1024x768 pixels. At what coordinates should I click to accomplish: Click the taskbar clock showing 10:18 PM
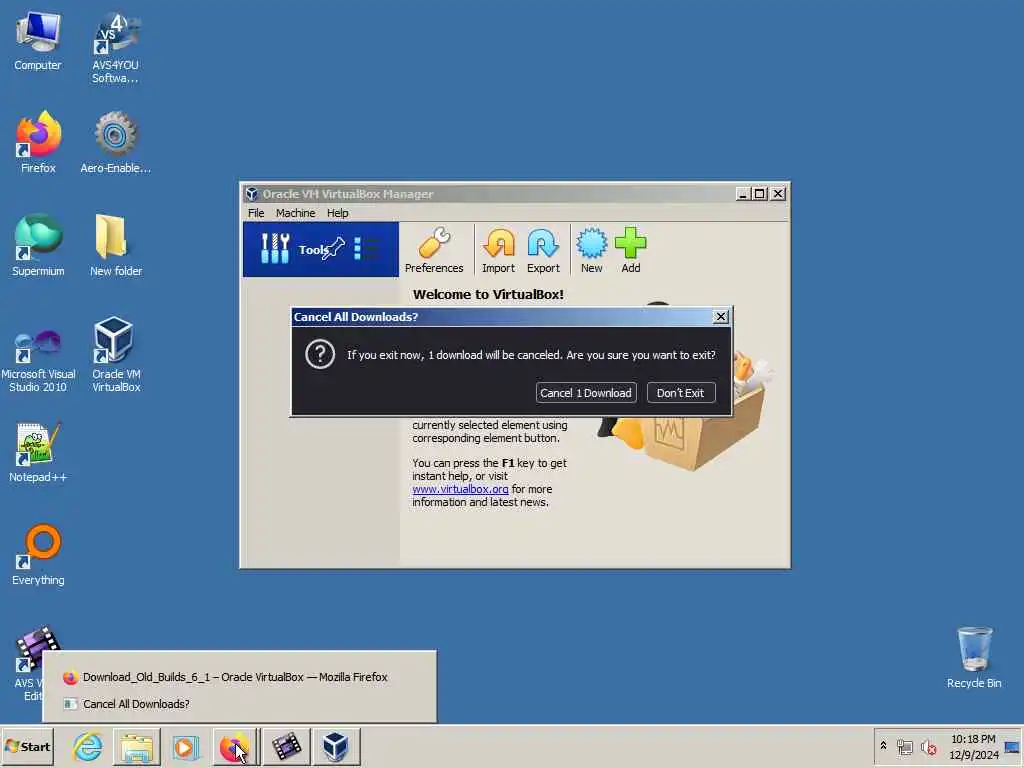point(973,746)
